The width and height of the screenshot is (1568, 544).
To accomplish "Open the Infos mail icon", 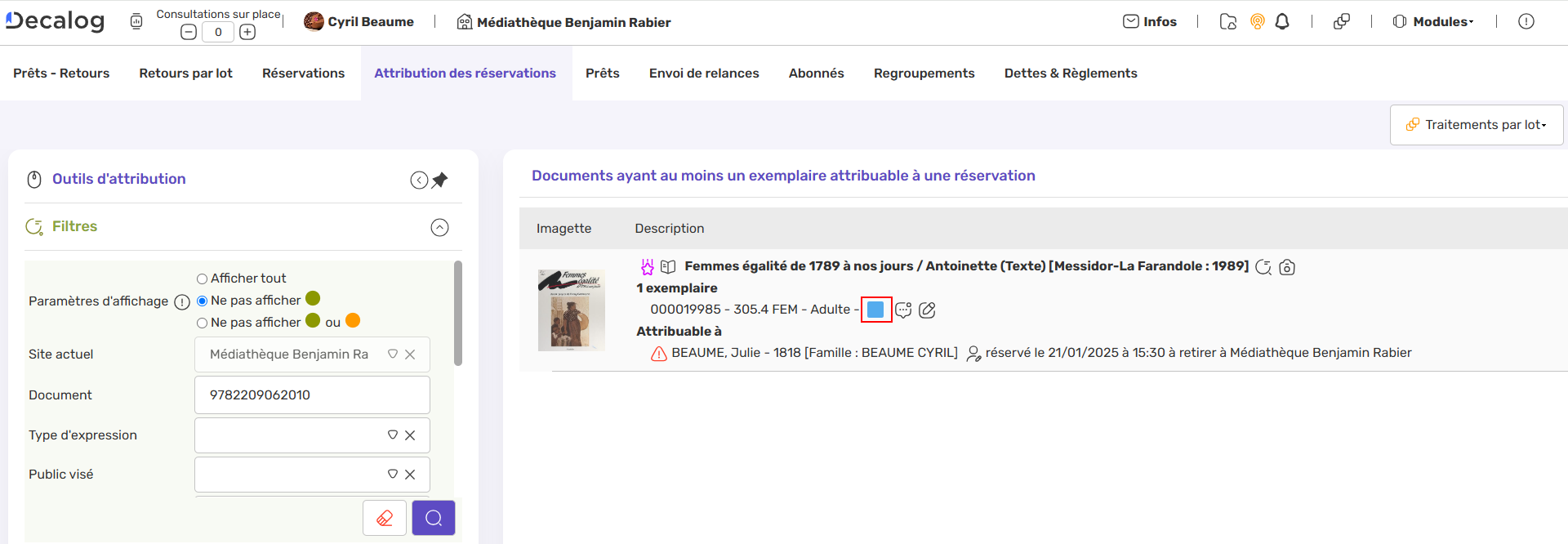I will (x=1130, y=21).
